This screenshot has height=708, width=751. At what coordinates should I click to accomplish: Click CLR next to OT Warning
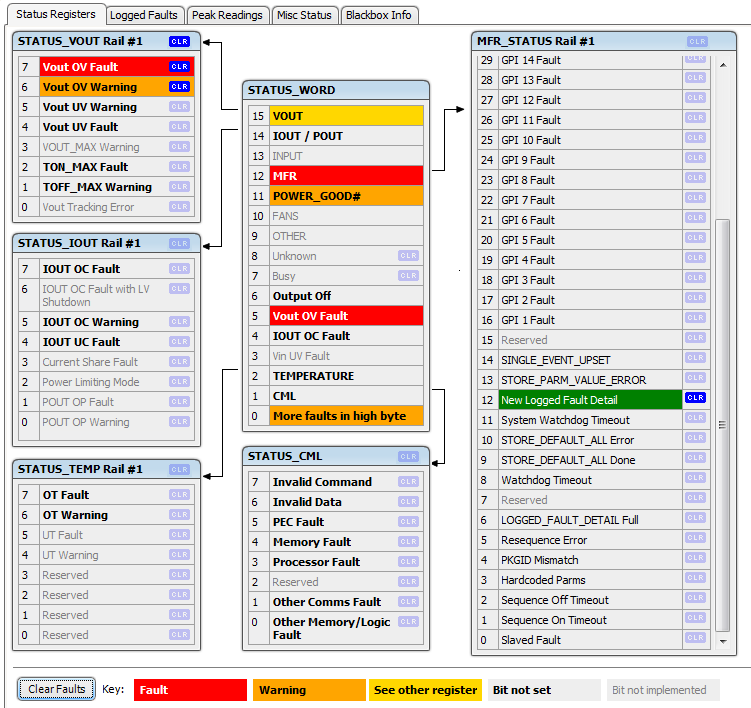[x=179, y=514]
